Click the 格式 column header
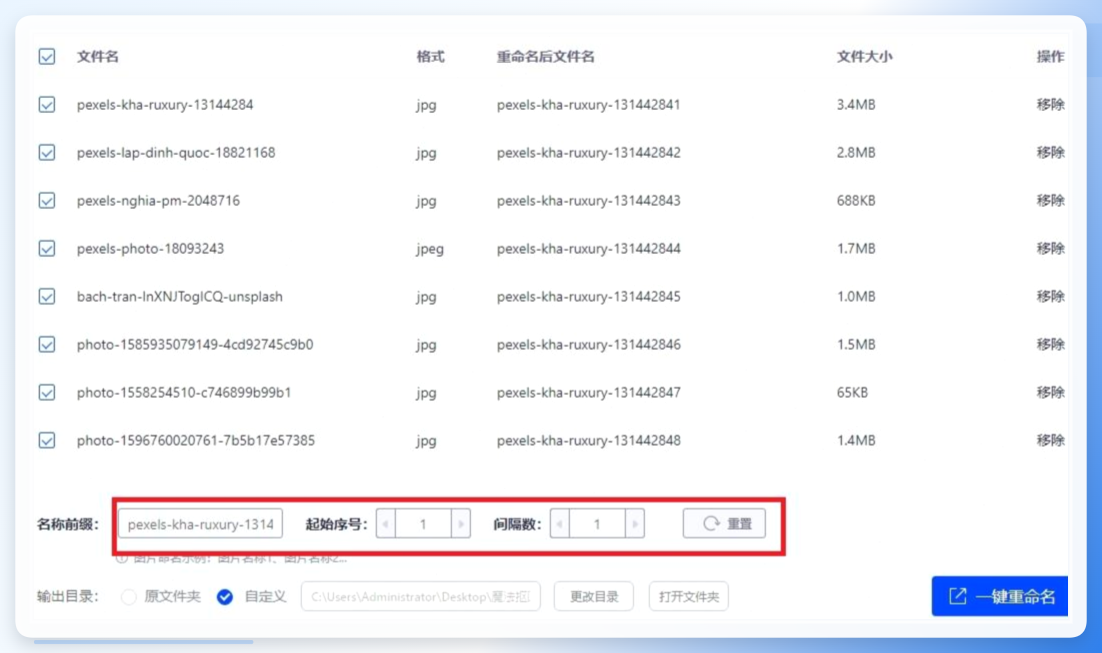 430,56
